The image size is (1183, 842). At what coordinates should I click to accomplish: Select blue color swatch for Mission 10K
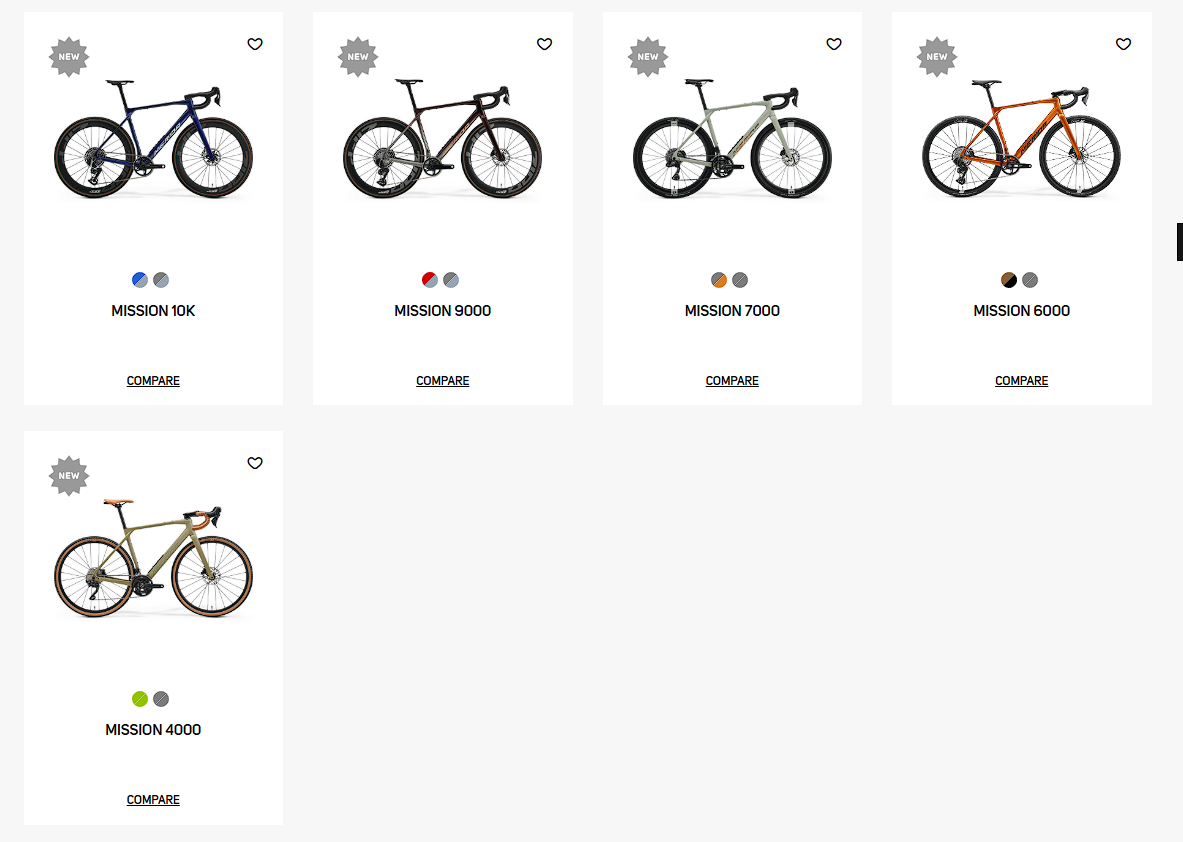pyautogui.click(x=140, y=280)
